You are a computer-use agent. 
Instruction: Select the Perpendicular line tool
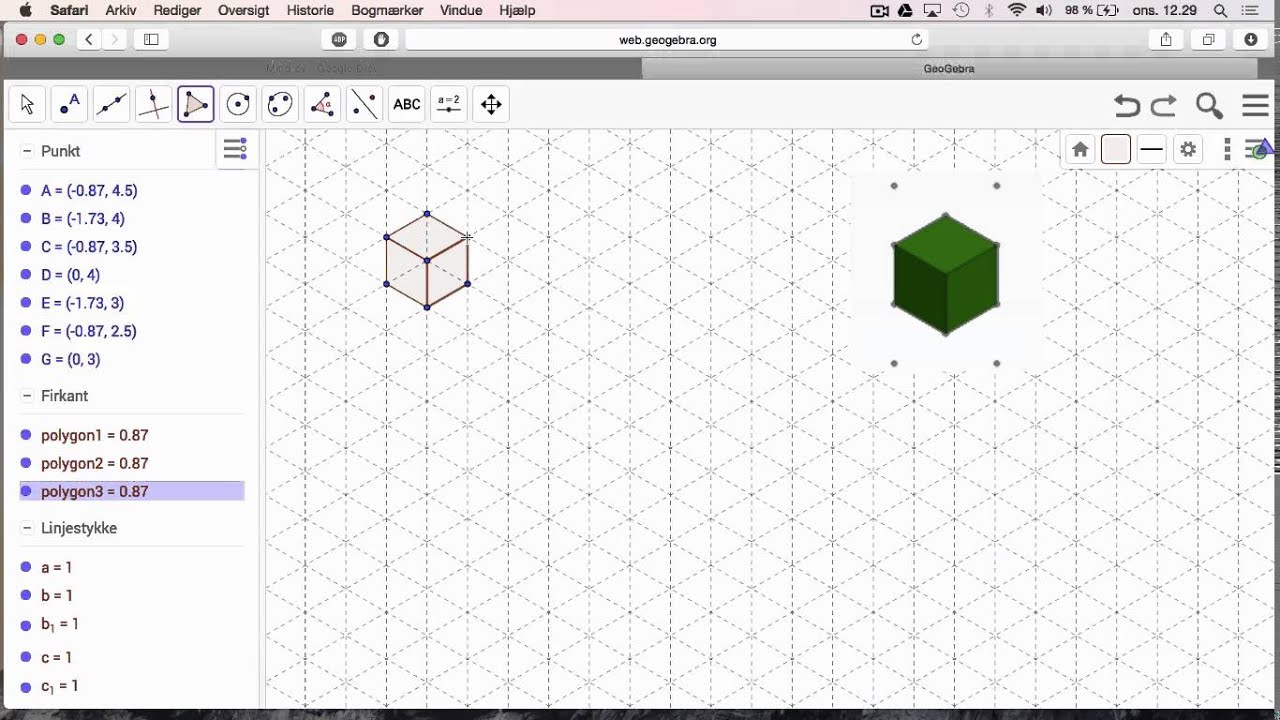[153, 104]
